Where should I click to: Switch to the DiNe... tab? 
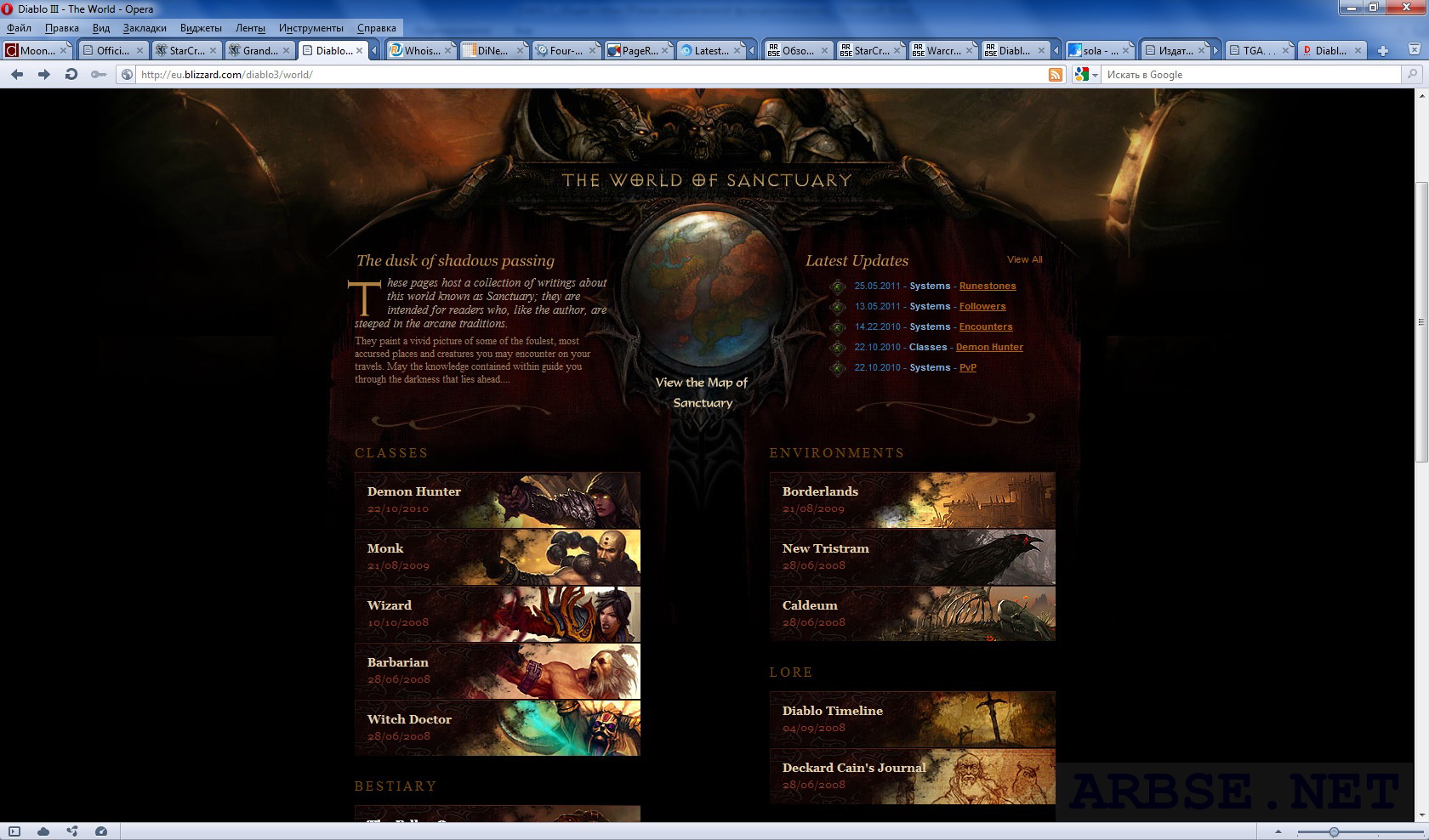pos(493,51)
